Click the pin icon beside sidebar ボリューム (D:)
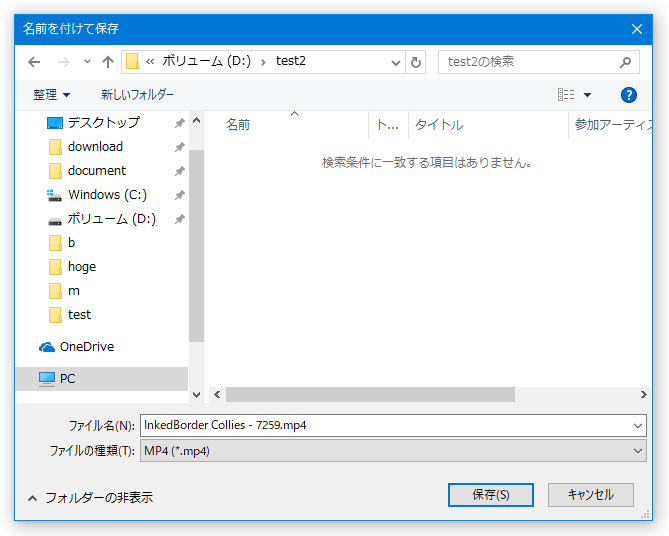This screenshot has width=669, height=536. (179, 219)
